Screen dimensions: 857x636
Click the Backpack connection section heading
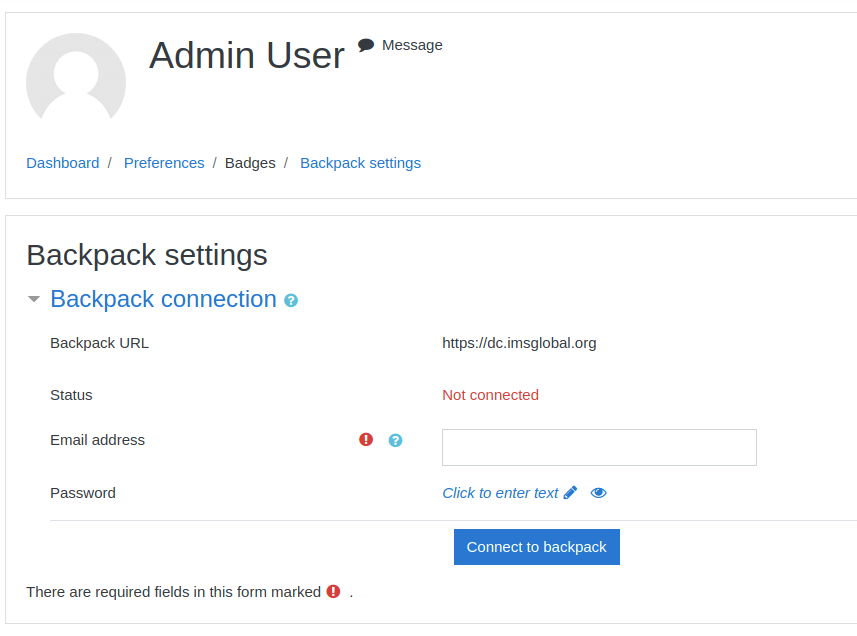[163, 299]
